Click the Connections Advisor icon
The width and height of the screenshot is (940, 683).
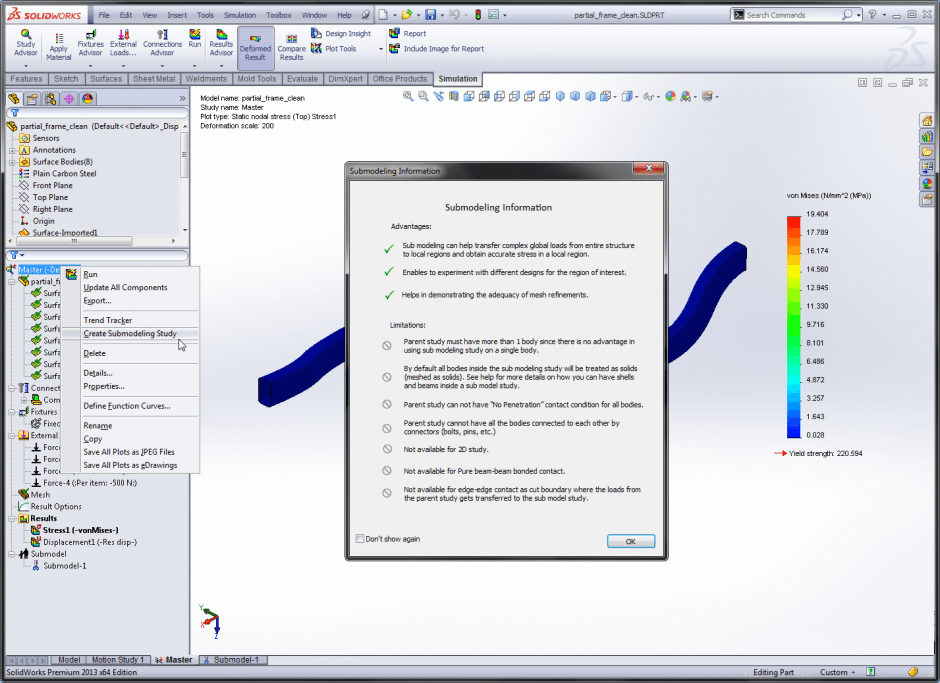(162, 42)
